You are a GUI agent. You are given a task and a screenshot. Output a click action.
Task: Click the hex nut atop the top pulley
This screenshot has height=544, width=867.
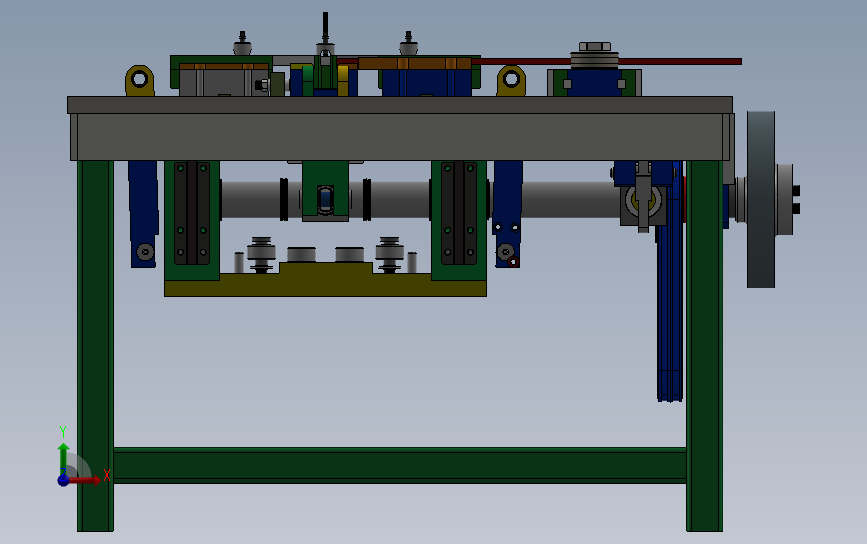(x=594, y=46)
